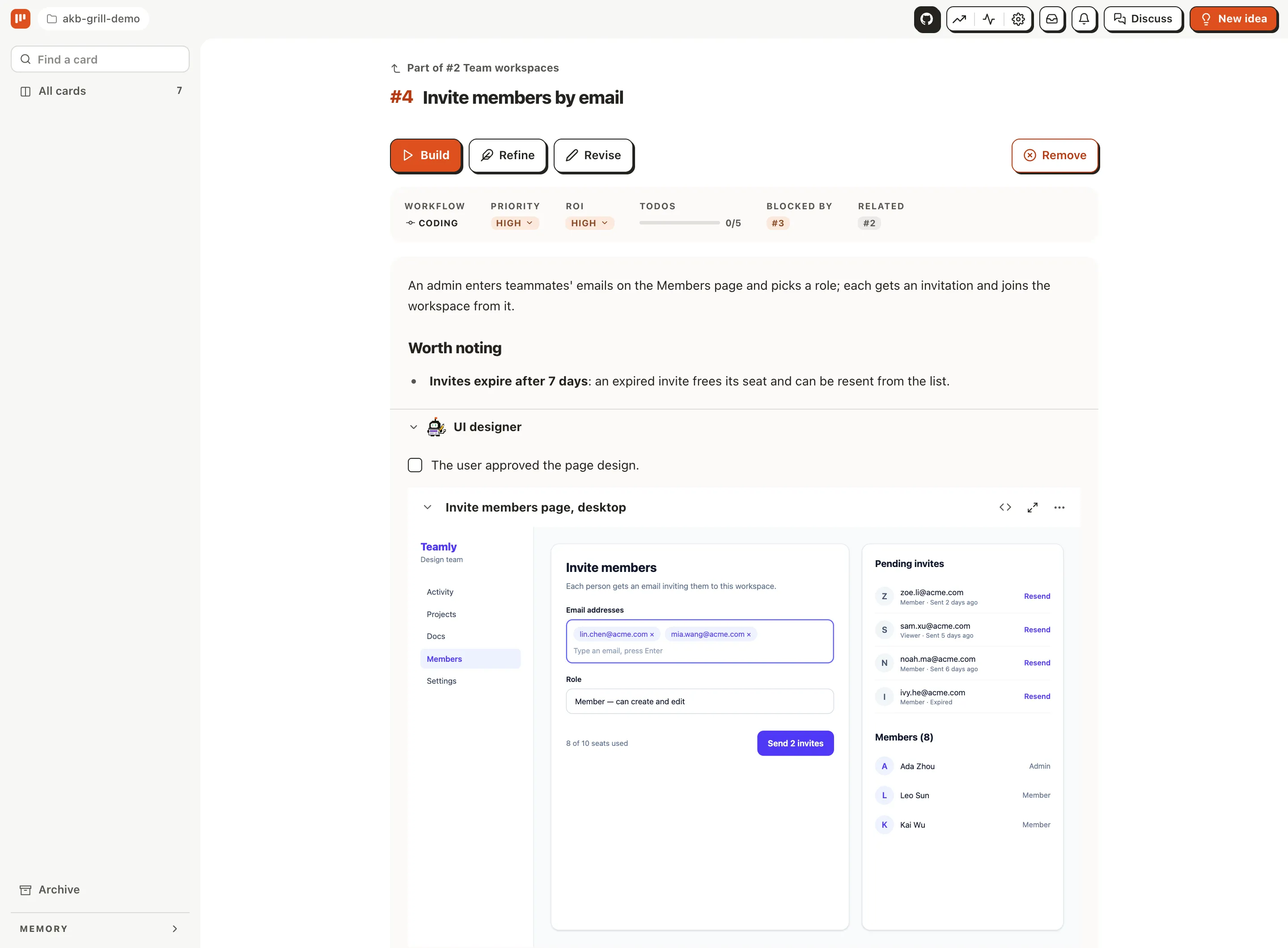
Task: Click the app logo in top-left corner
Action: tap(21, 18)
